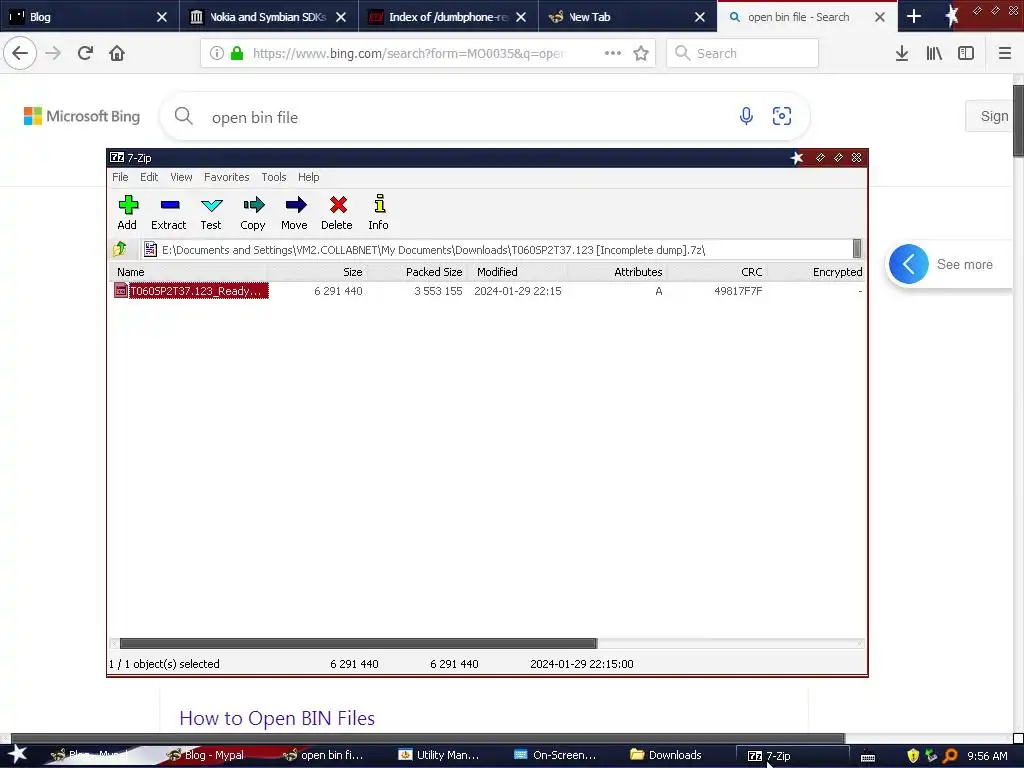This screenshot has height=768, width=1024.
Task: Switch to the Nokia and Symbian SDKs tab
Action: click(268, 17)
